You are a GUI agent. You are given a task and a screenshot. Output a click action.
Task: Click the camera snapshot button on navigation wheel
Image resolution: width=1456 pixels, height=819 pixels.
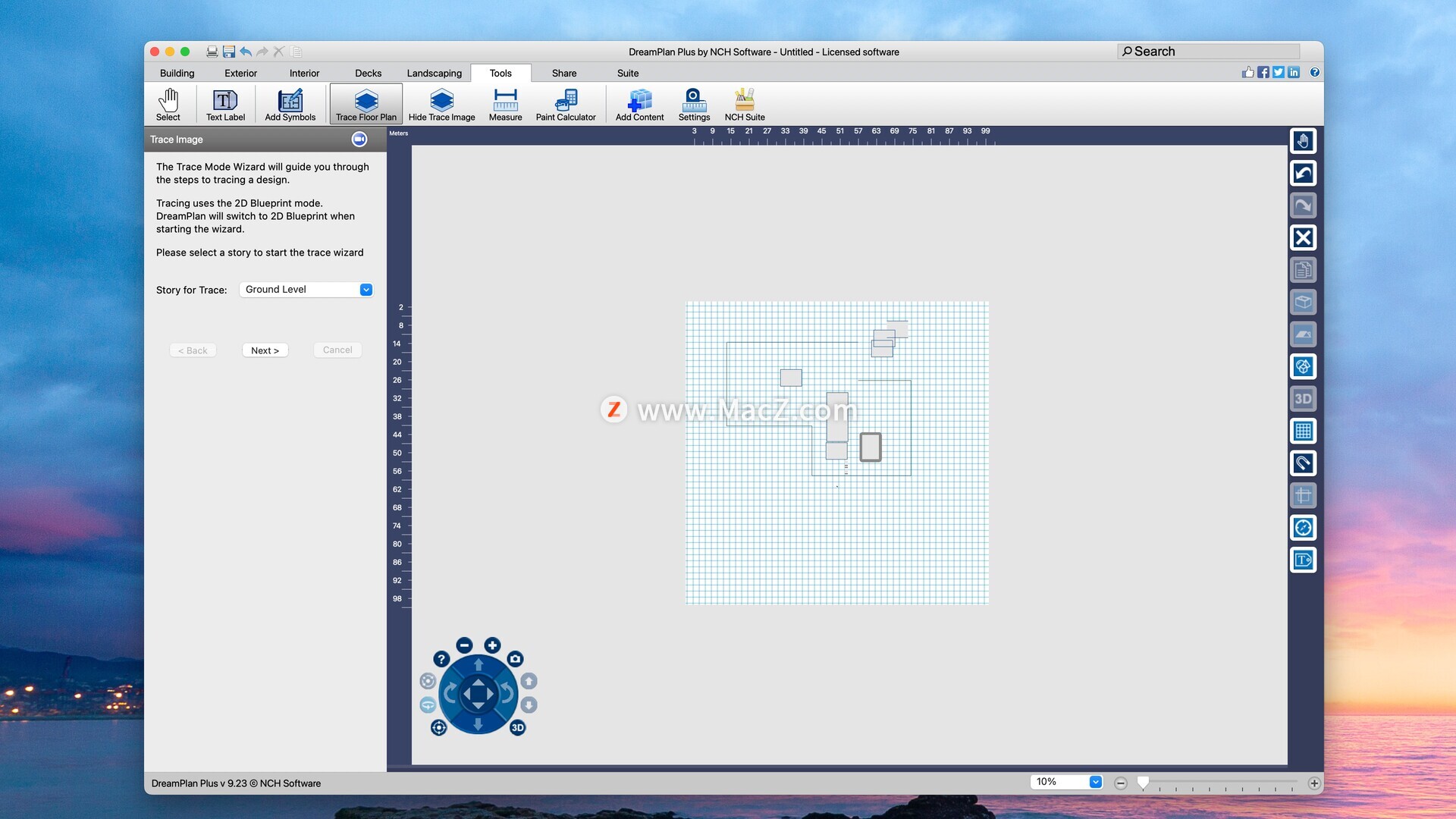pos(516,659)
